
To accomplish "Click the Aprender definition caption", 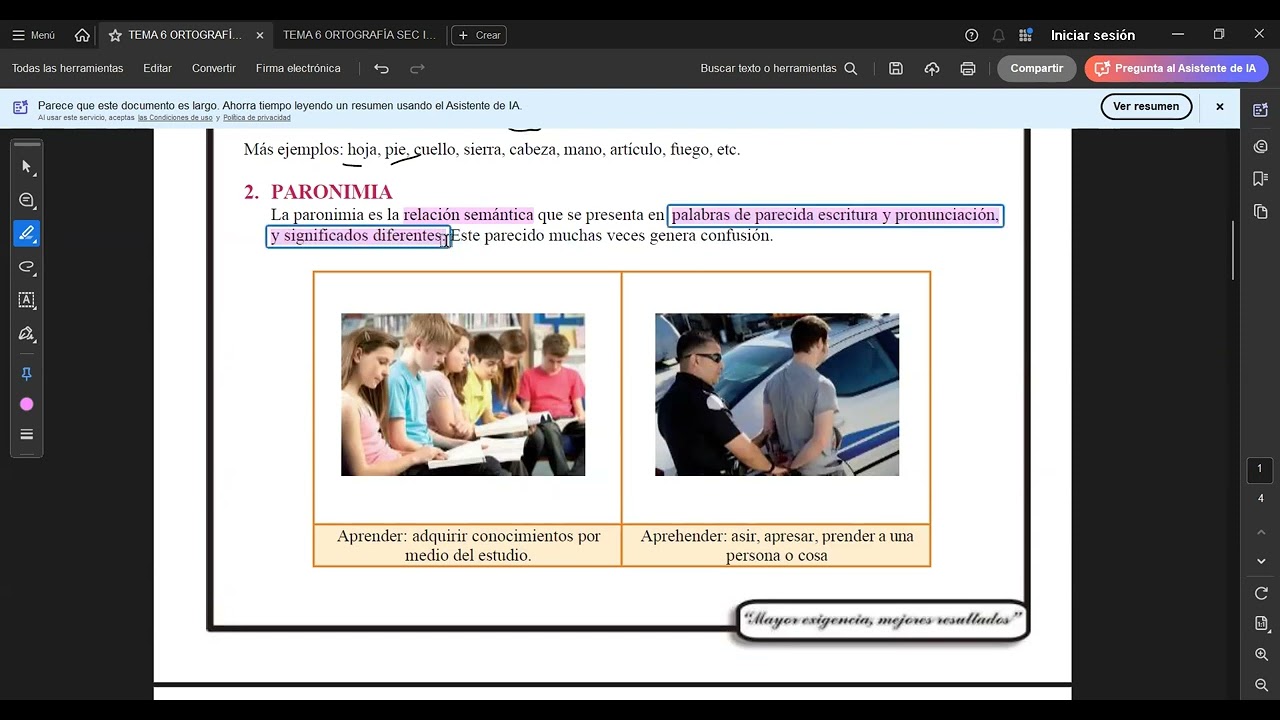I will click(468, 545).
